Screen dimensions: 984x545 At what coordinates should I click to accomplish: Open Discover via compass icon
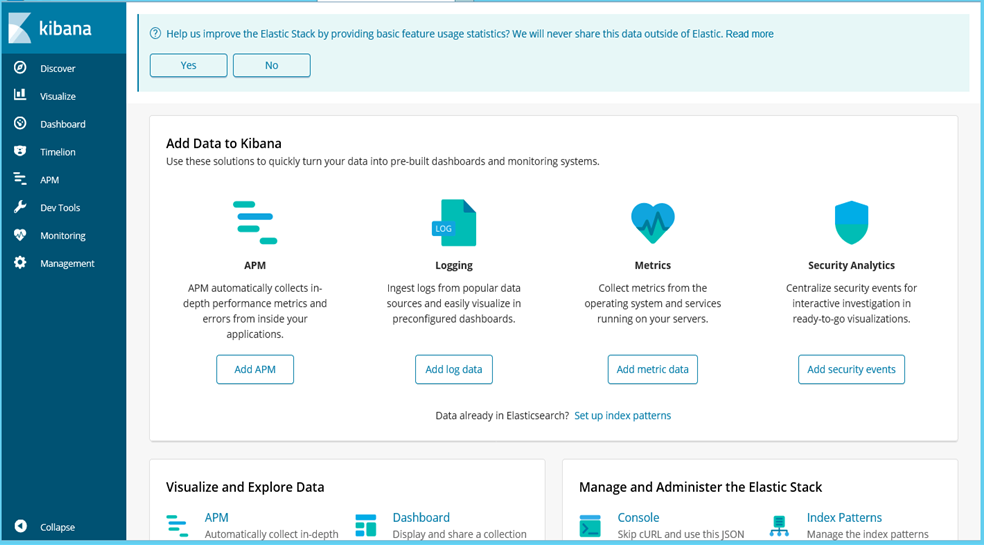[20, 68]
